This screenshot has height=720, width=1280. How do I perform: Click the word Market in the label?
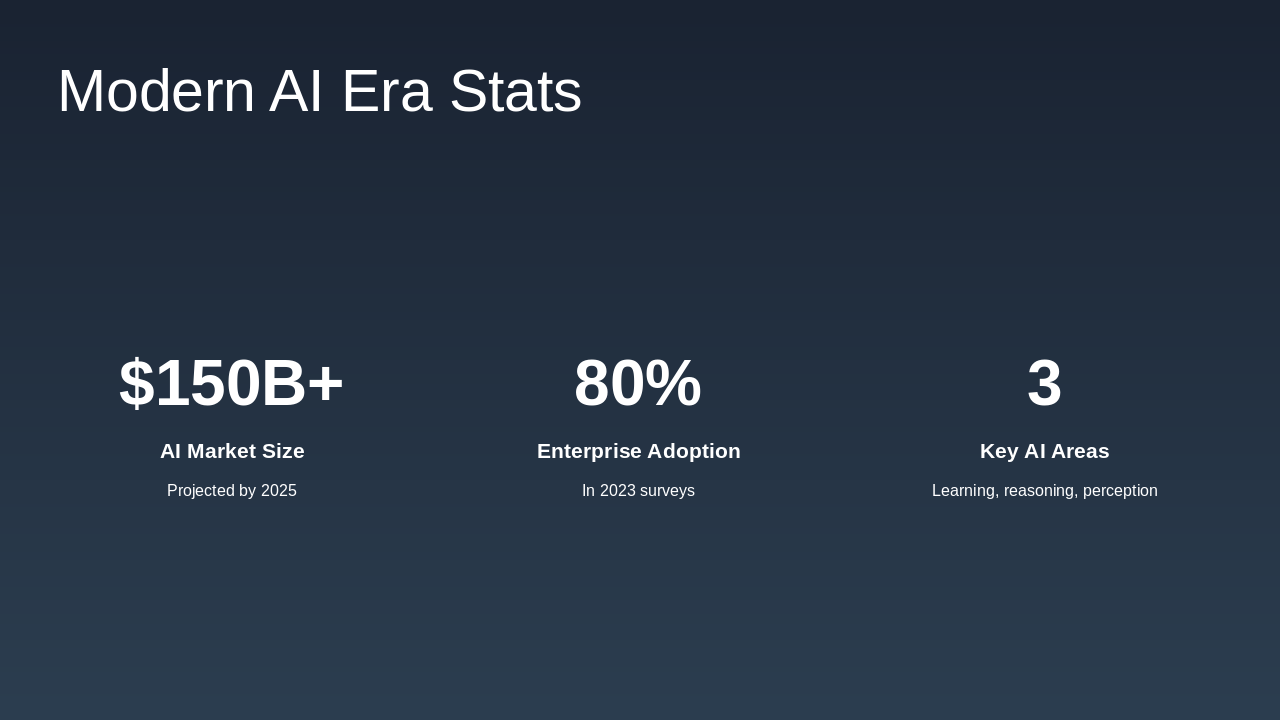[x=218, y=451]
